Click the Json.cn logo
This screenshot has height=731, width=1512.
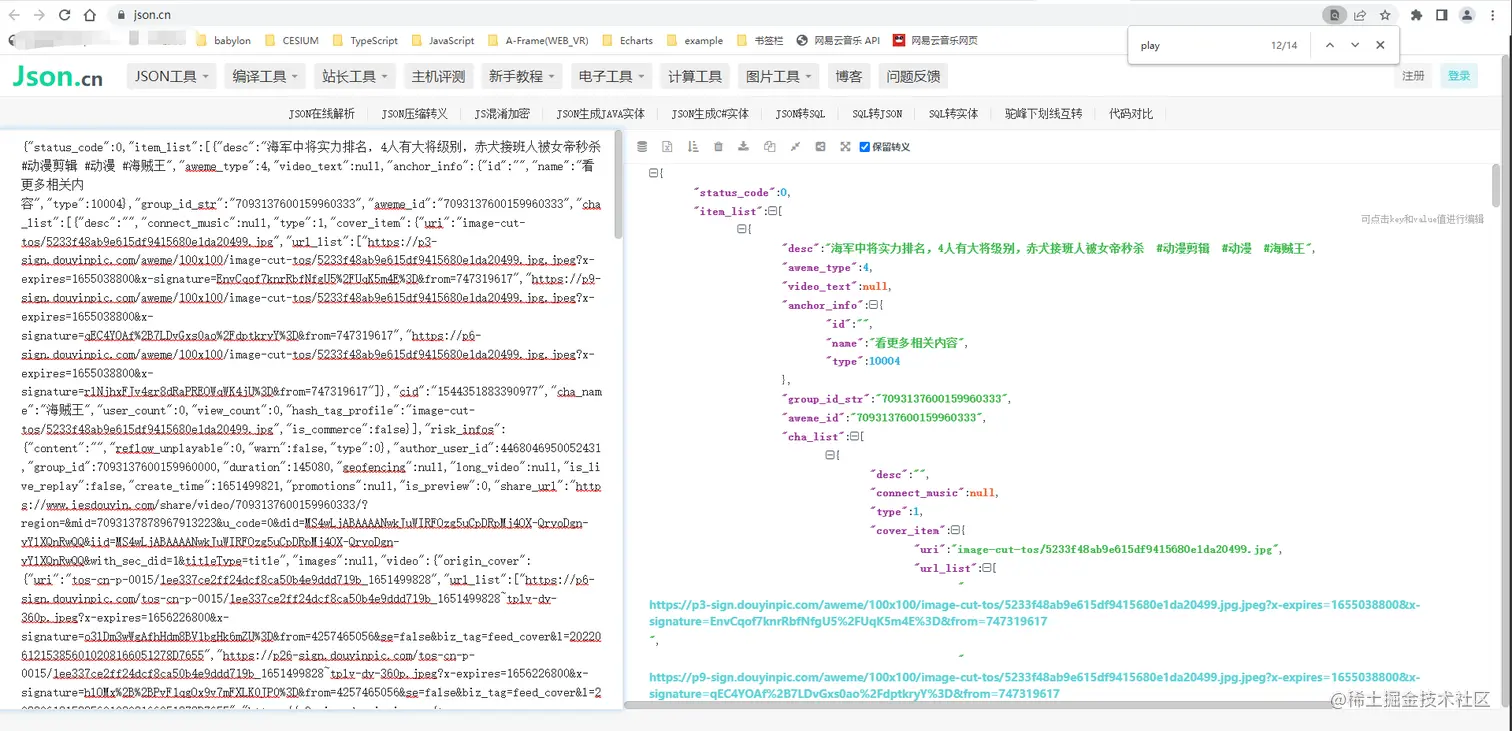pos(57,76)
